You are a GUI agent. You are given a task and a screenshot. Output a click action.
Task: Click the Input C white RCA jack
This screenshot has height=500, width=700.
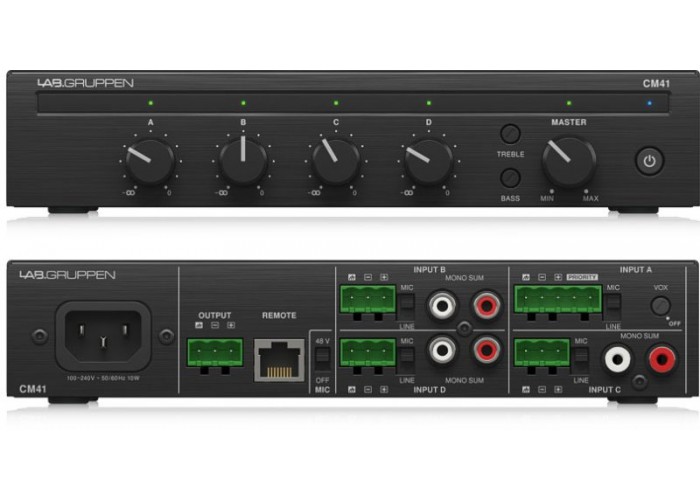(x=617, y=358)
